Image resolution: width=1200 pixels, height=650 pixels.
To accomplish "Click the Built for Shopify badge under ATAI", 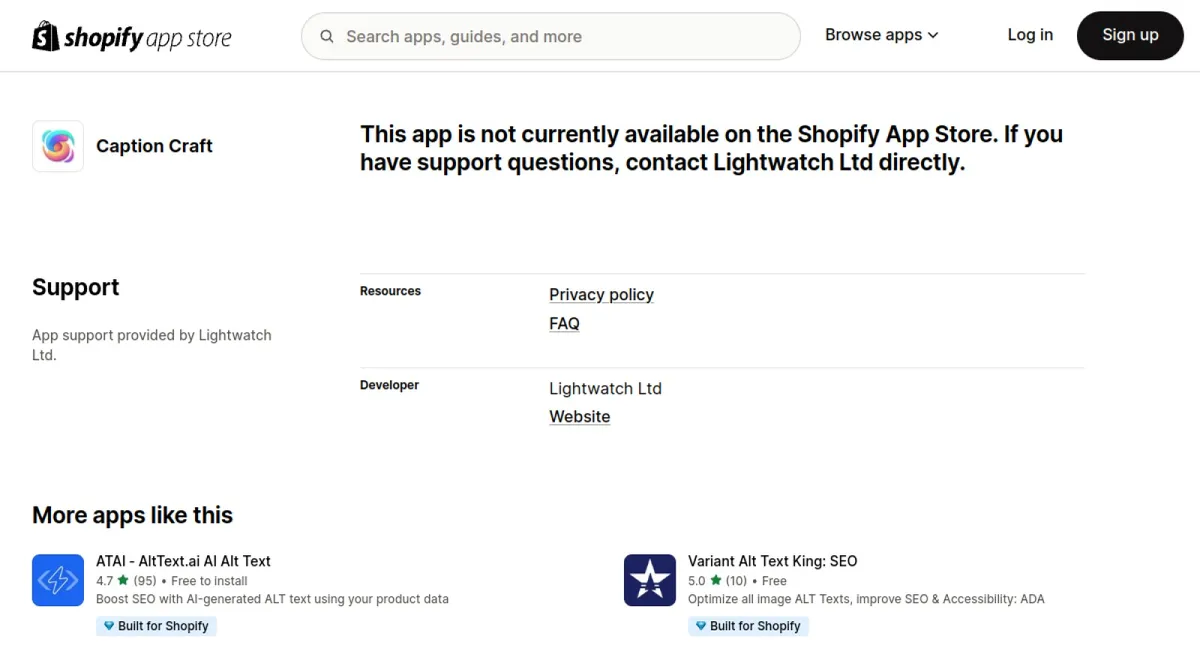I will (156, 626).
